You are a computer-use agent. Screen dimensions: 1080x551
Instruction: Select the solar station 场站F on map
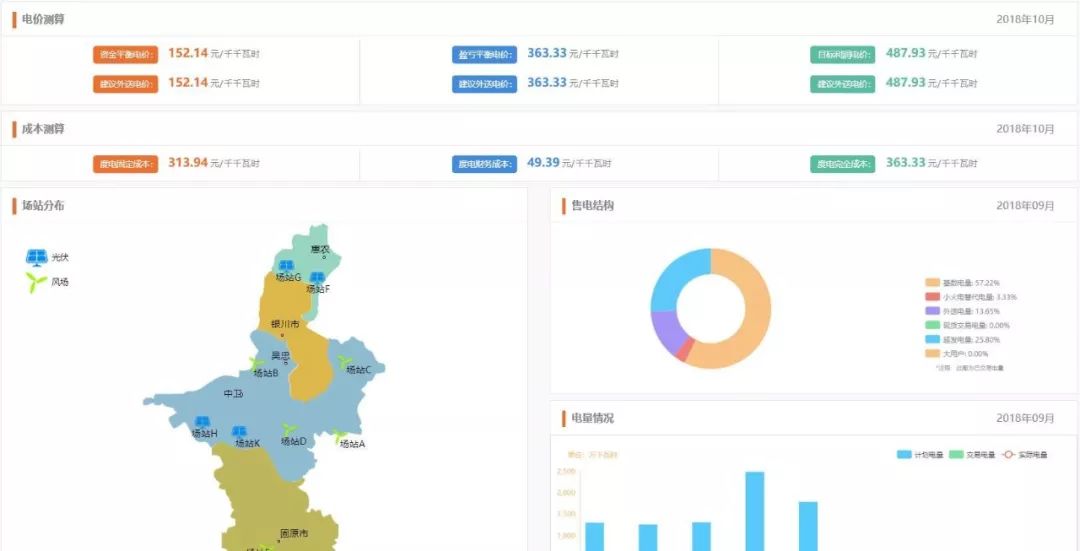coord(317,277)
